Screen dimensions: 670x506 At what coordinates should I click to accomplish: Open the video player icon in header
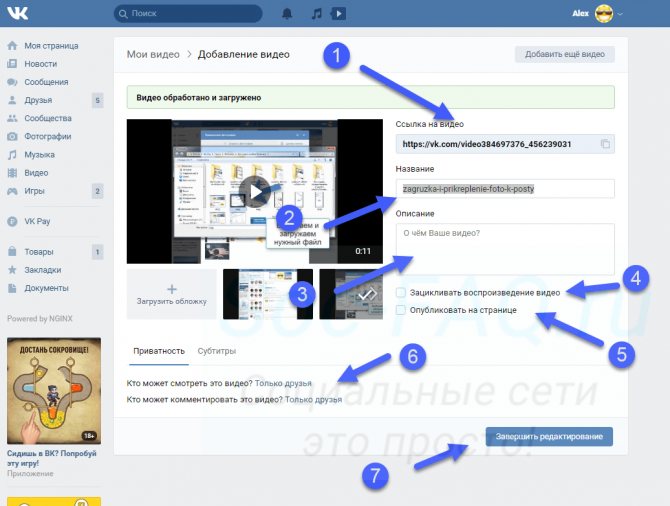coord(338,14)
